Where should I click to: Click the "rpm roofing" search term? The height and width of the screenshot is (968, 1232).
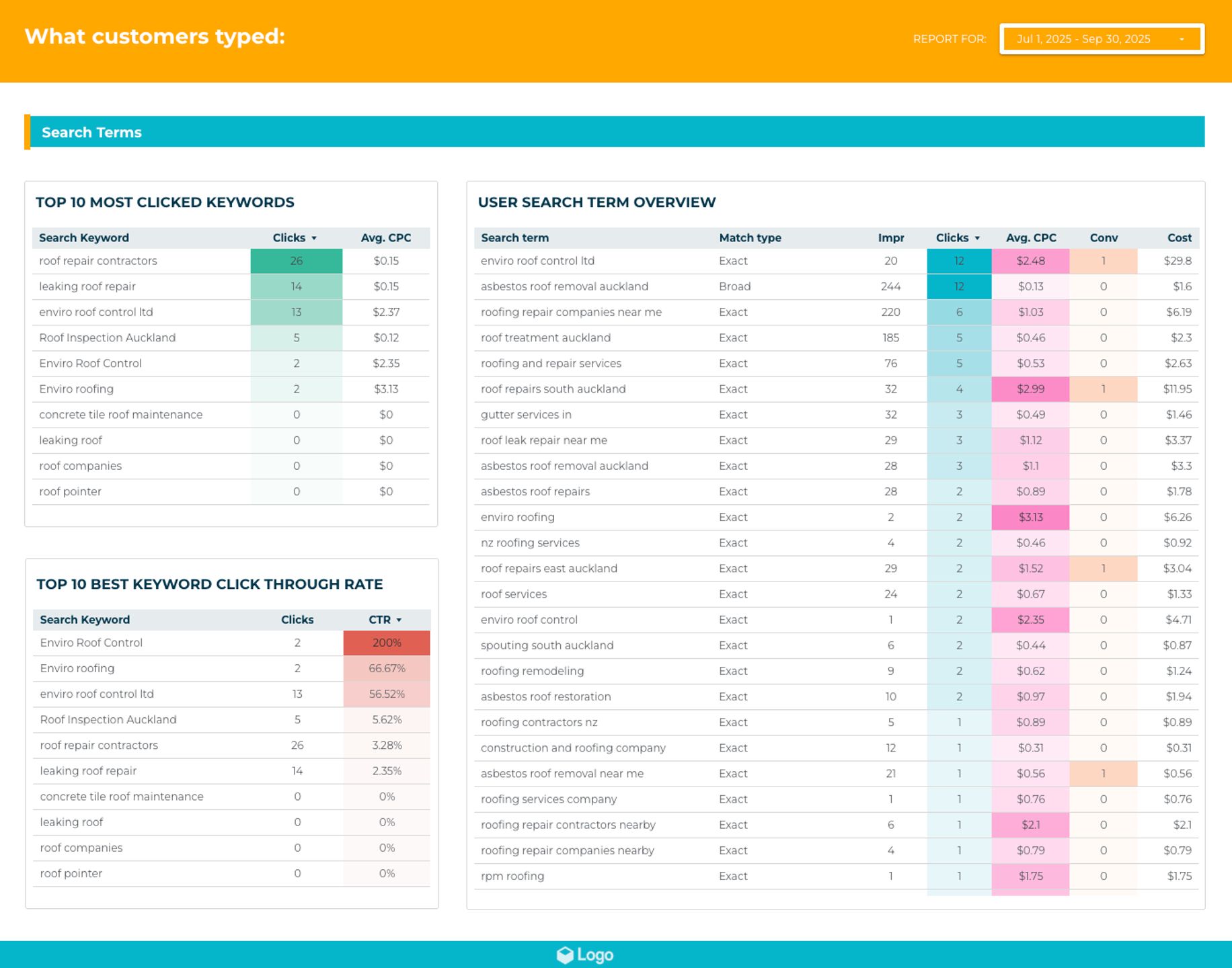pyautogui.click(x=512, y=876)
